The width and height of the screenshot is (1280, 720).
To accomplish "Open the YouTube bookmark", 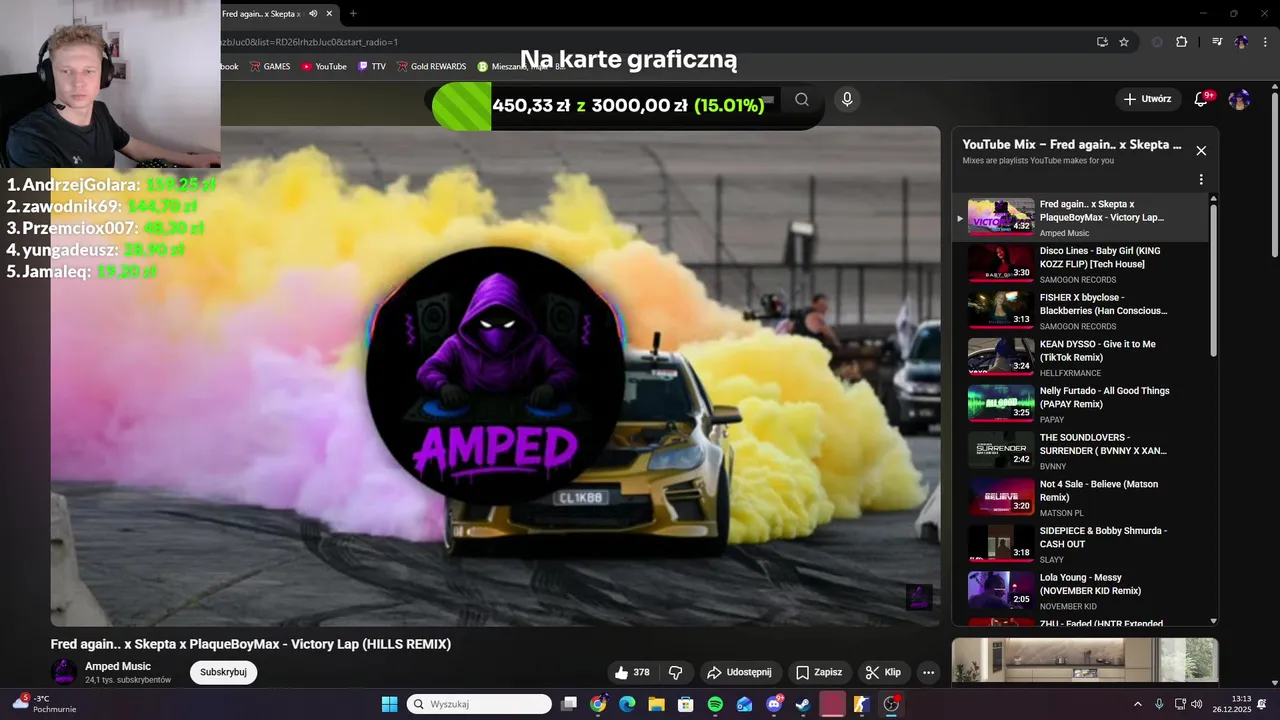I will (x=324, y=66).
